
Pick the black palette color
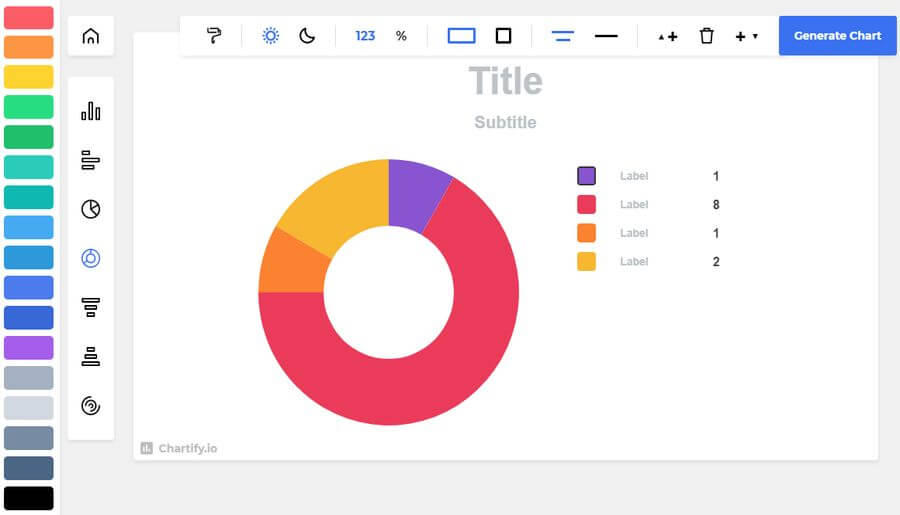coord(29,498)
